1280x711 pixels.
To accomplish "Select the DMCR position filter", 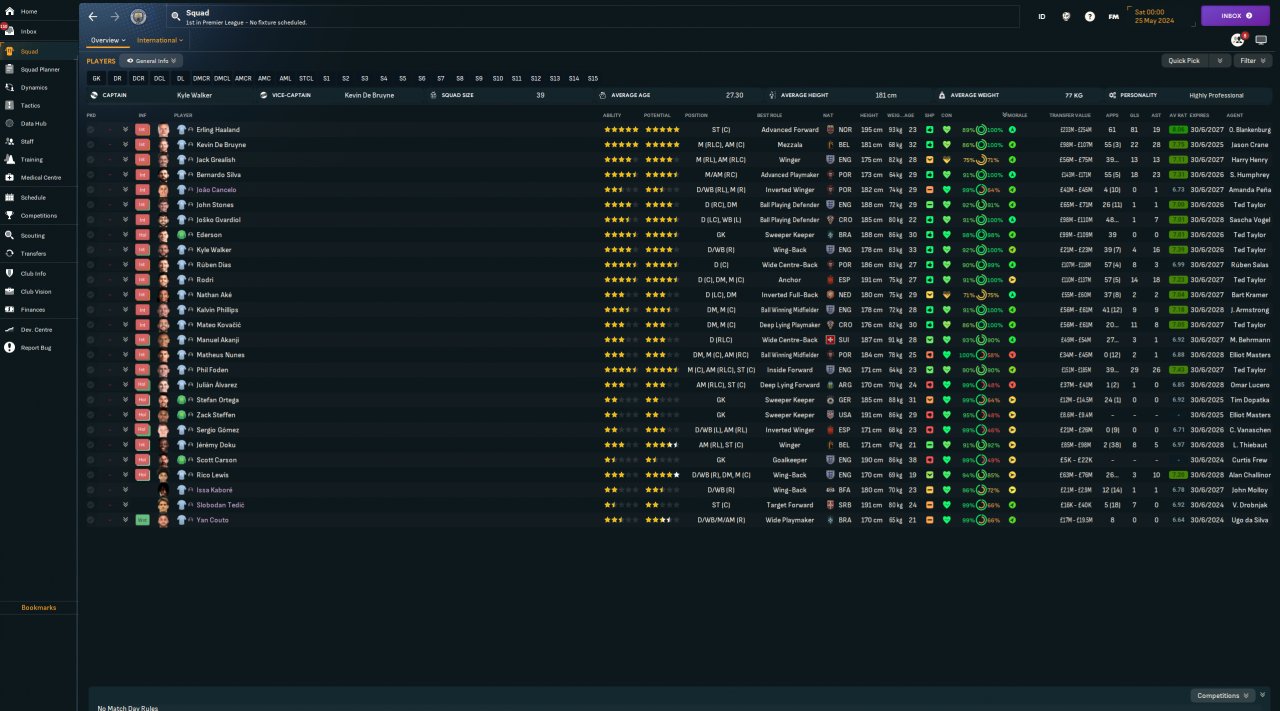I will click(201, 78).
